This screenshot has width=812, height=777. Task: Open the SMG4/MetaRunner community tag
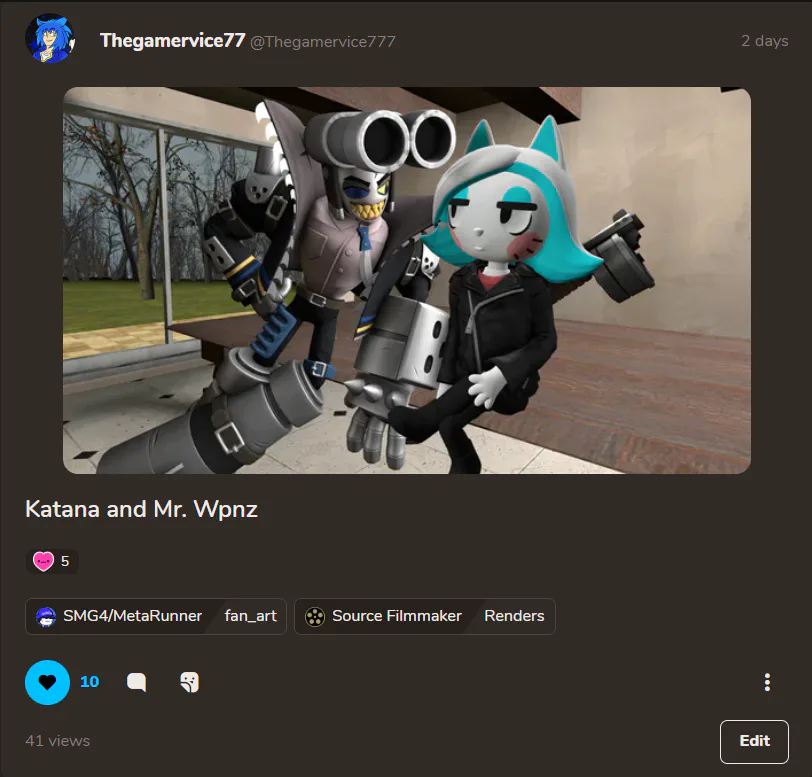120,616
